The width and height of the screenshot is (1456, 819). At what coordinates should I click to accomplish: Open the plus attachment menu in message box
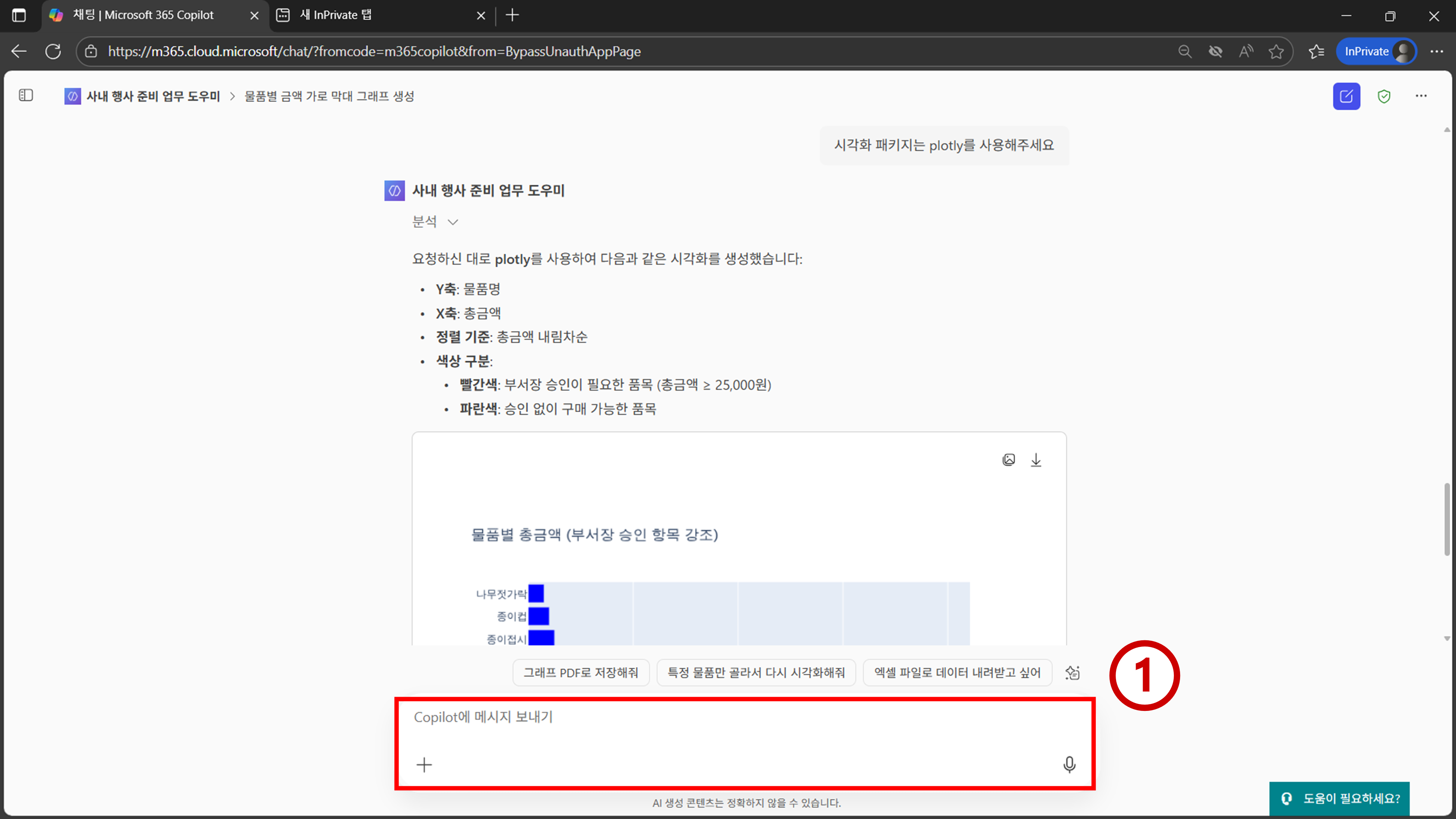click(x=424, y=765)
